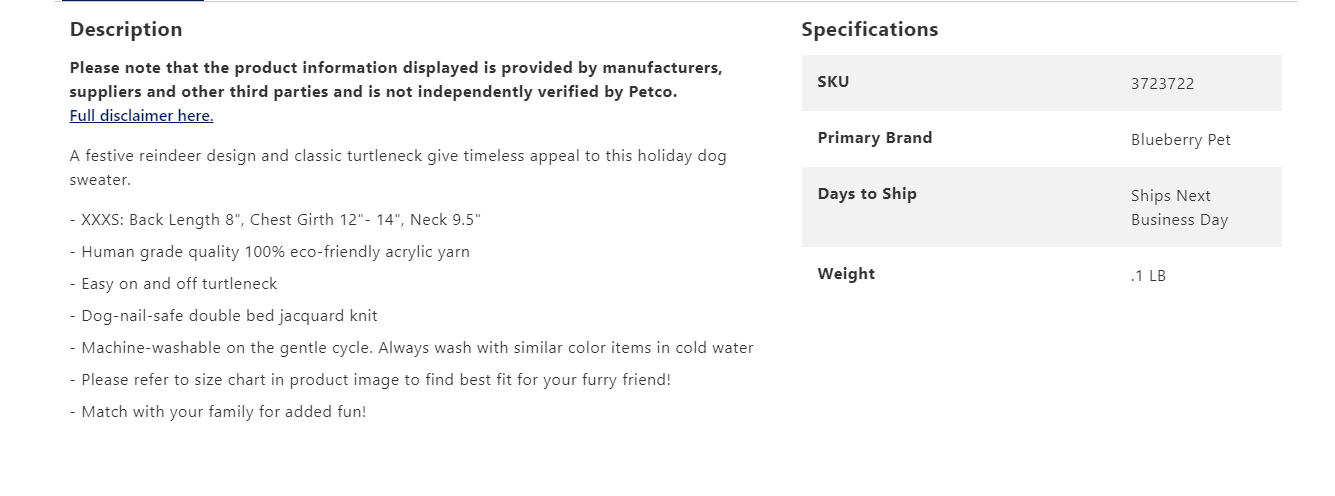Image resolution: width=1335 pixels, height=496 pixels.
Task: Click the Specifications heading
Action: [x=869, y=30]
